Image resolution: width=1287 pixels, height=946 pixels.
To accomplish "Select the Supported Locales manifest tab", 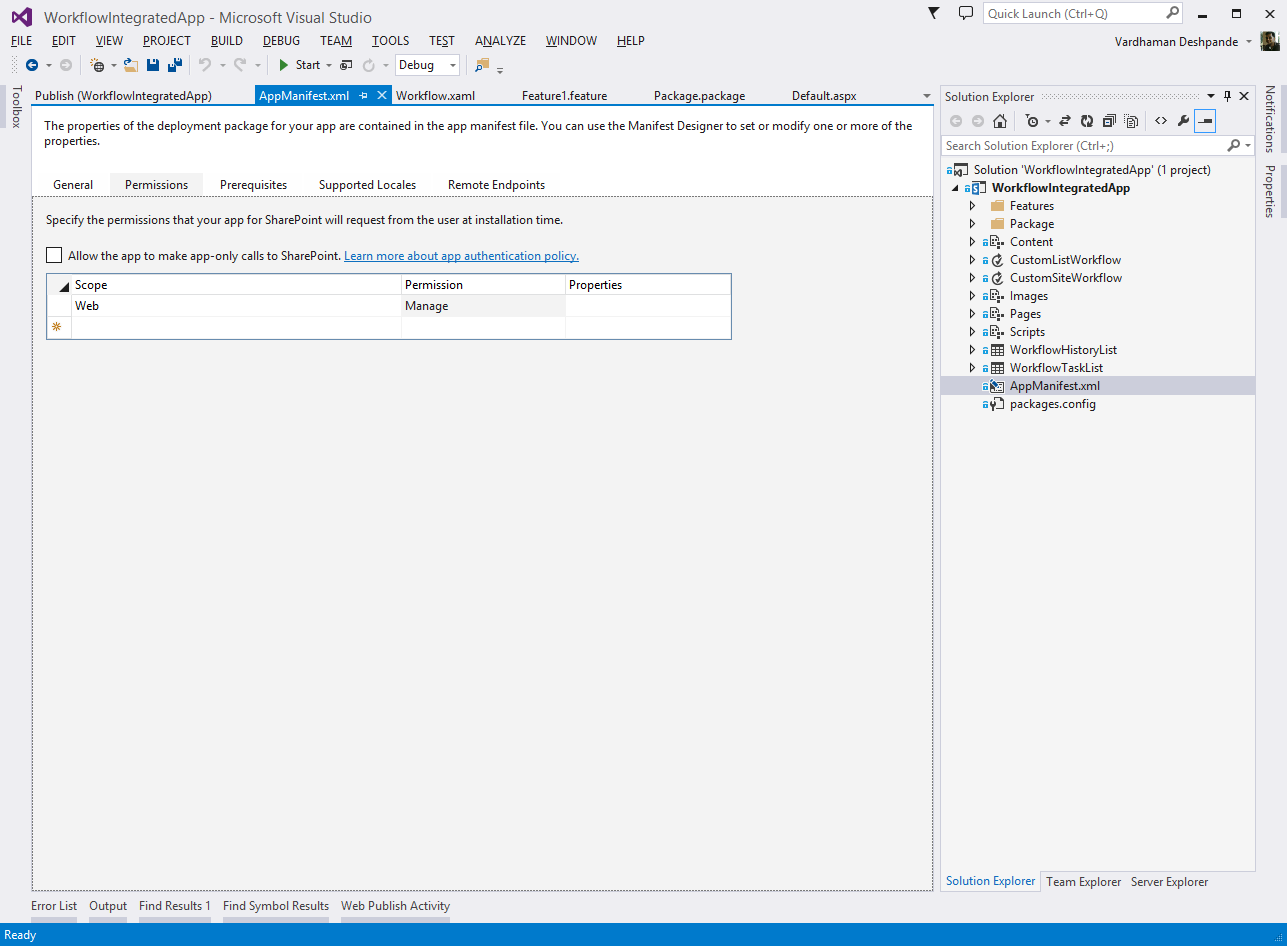I will (x=367, y=185).
